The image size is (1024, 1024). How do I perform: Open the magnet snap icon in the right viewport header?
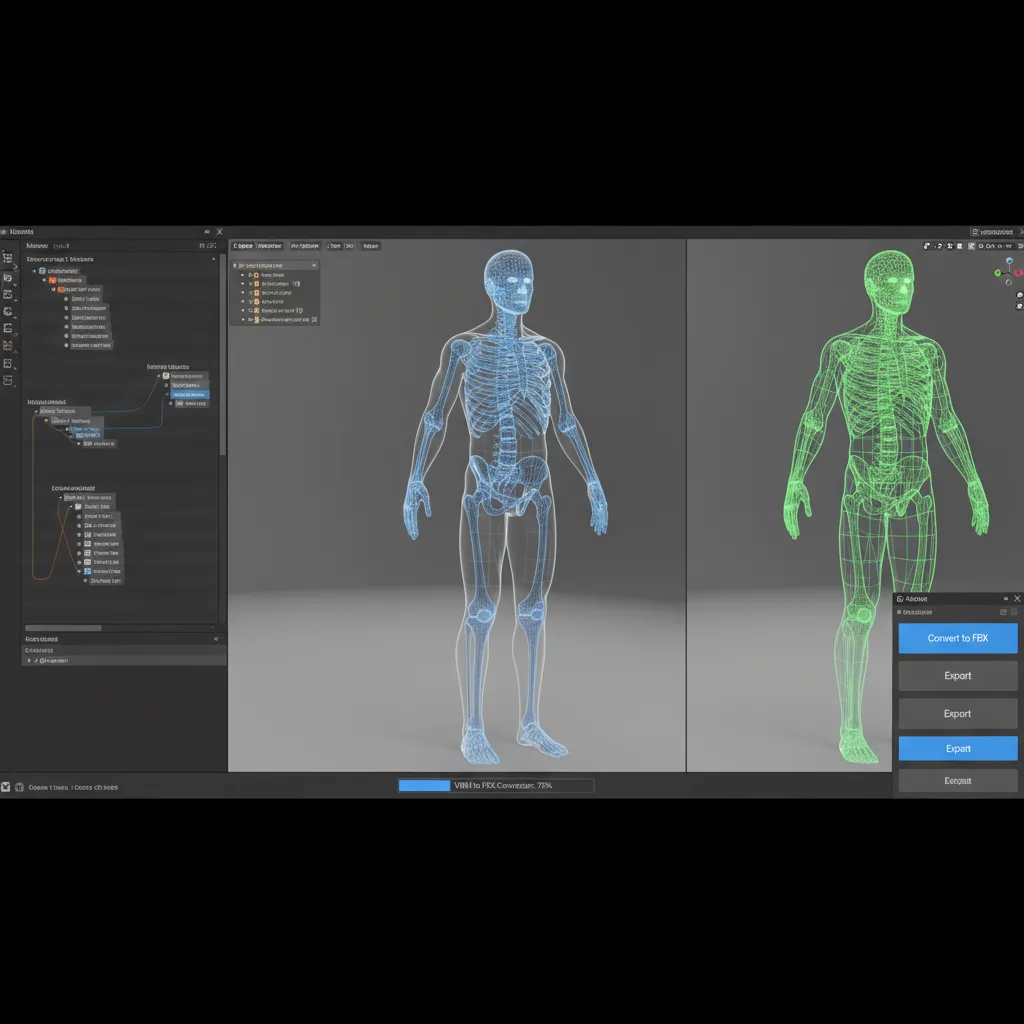tap(939, 246)
